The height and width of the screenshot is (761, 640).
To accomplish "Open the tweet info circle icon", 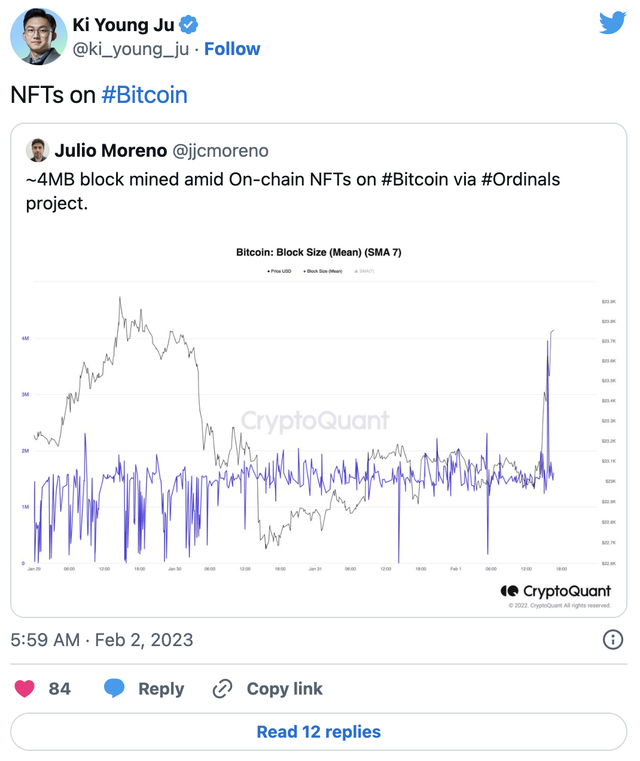I will point(613,639).
